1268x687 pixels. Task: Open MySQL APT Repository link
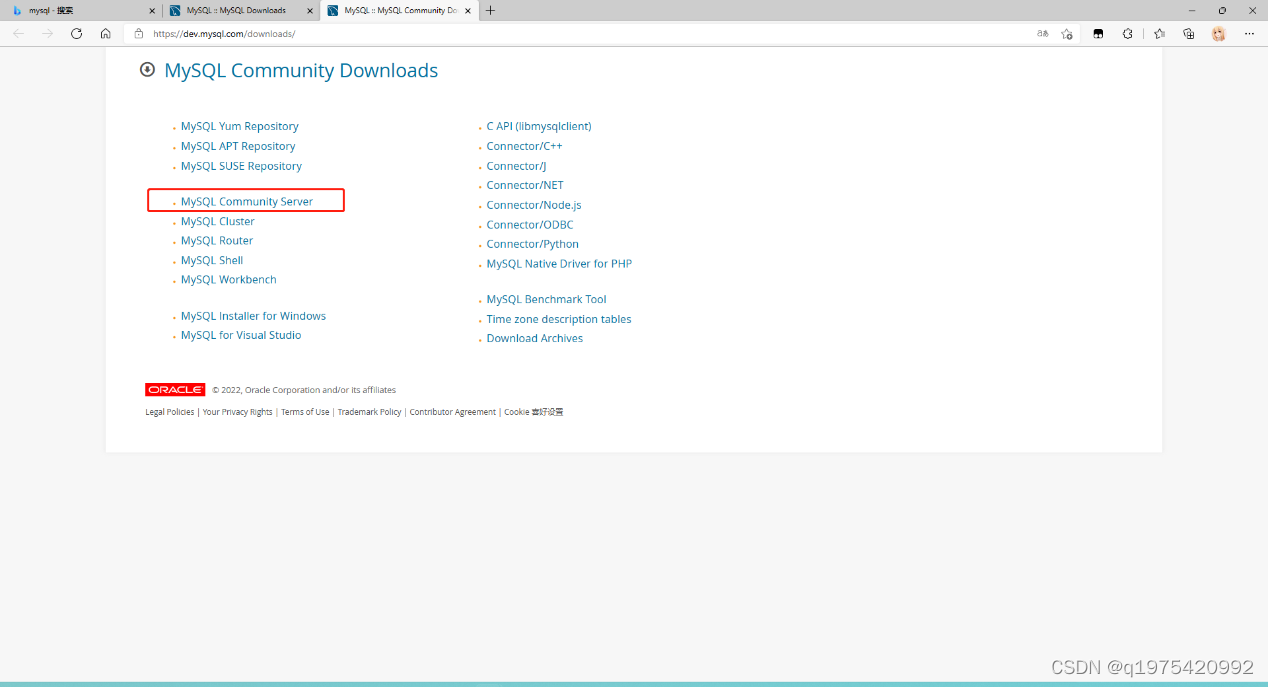pos(238,146)
